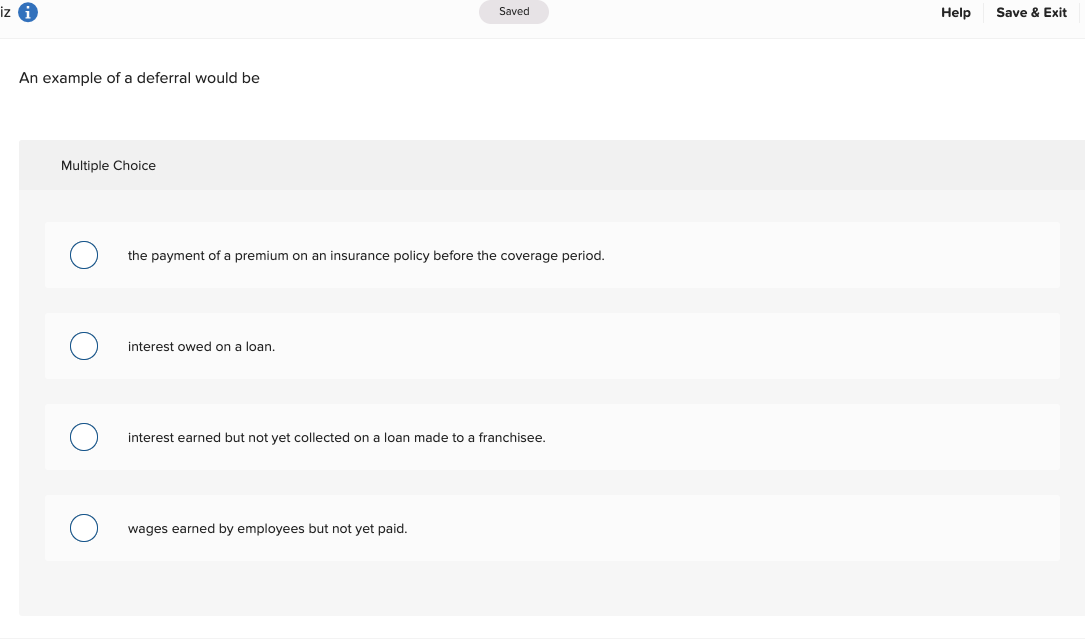Click the Multiple Choice section header
Image resolution: width=1085 pixels, height=639 pixels.
108,165
